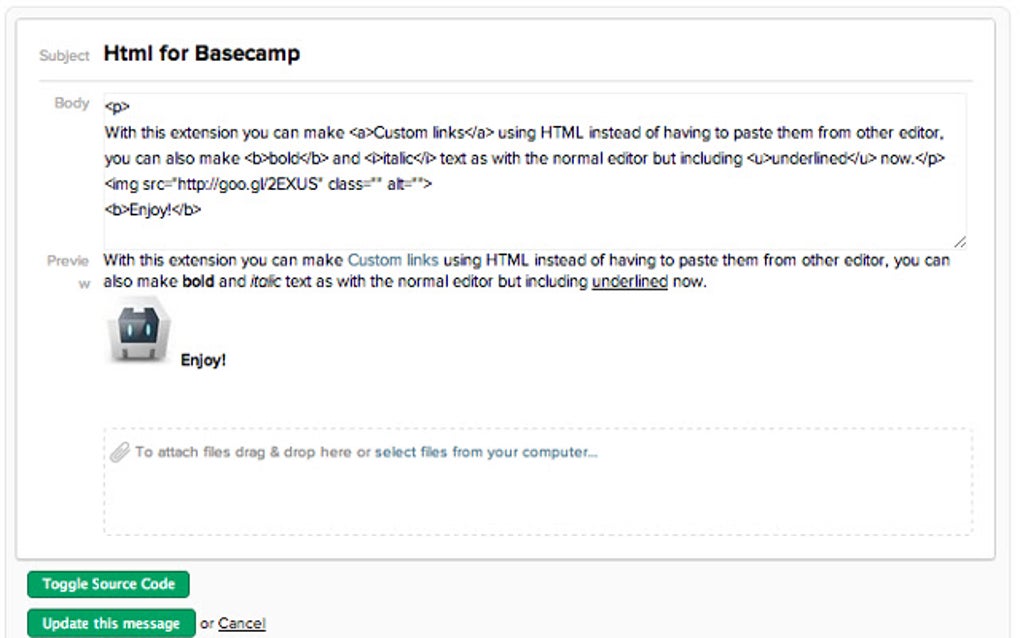This screenshot has height=638, width=1020.
Task: Click the Subject field label
Action: [x=63, y=56]
